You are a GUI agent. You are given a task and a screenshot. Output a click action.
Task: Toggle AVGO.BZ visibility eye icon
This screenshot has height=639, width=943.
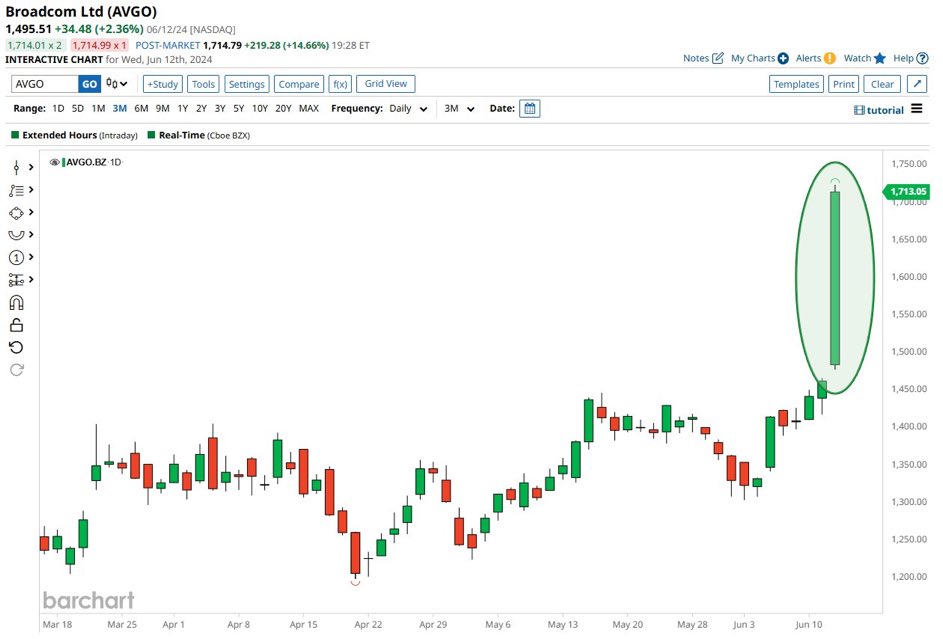55,162
